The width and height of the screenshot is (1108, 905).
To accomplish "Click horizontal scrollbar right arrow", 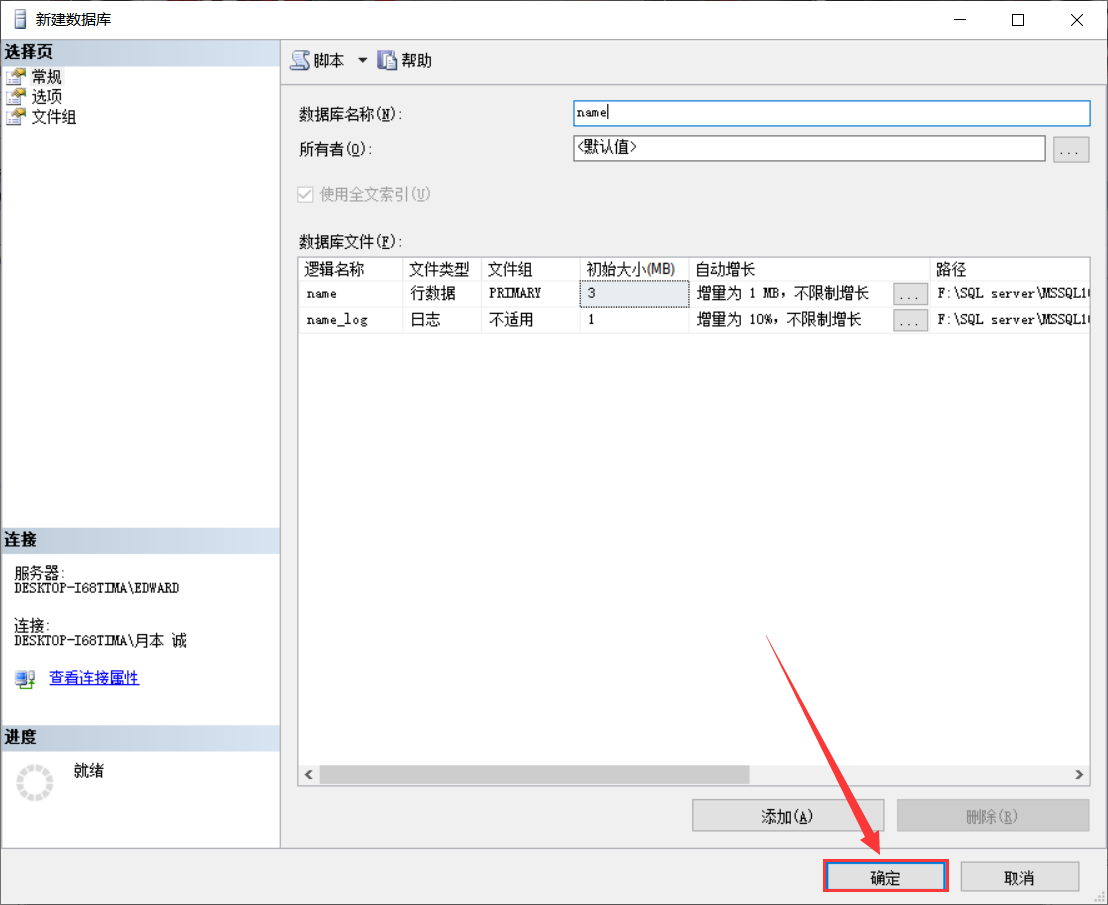I will tap(1079, 775).
